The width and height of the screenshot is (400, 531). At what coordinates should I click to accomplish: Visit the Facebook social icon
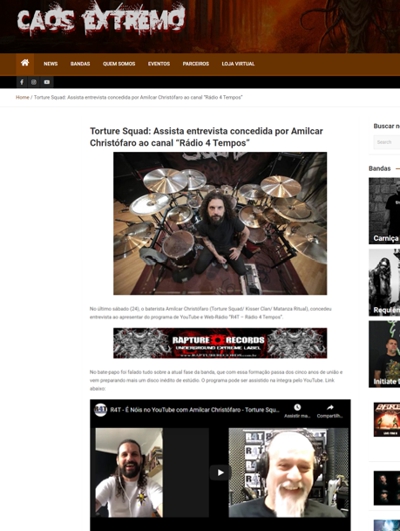(22, 82)
